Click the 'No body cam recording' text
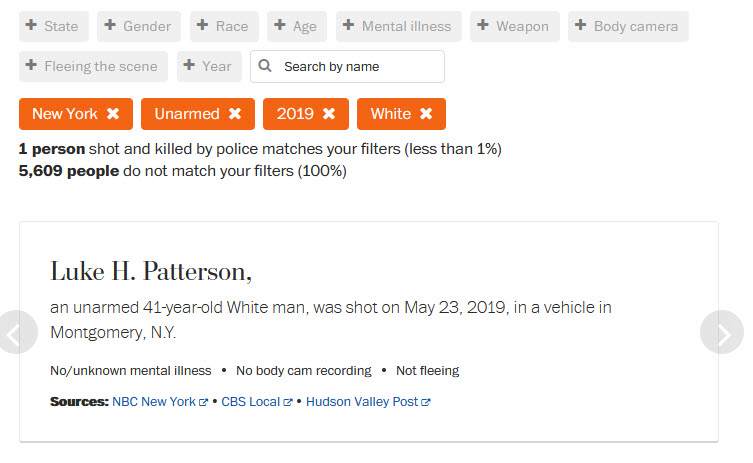Image resolution: width=753 pixels, height=463 pixels. coord(304,371)
